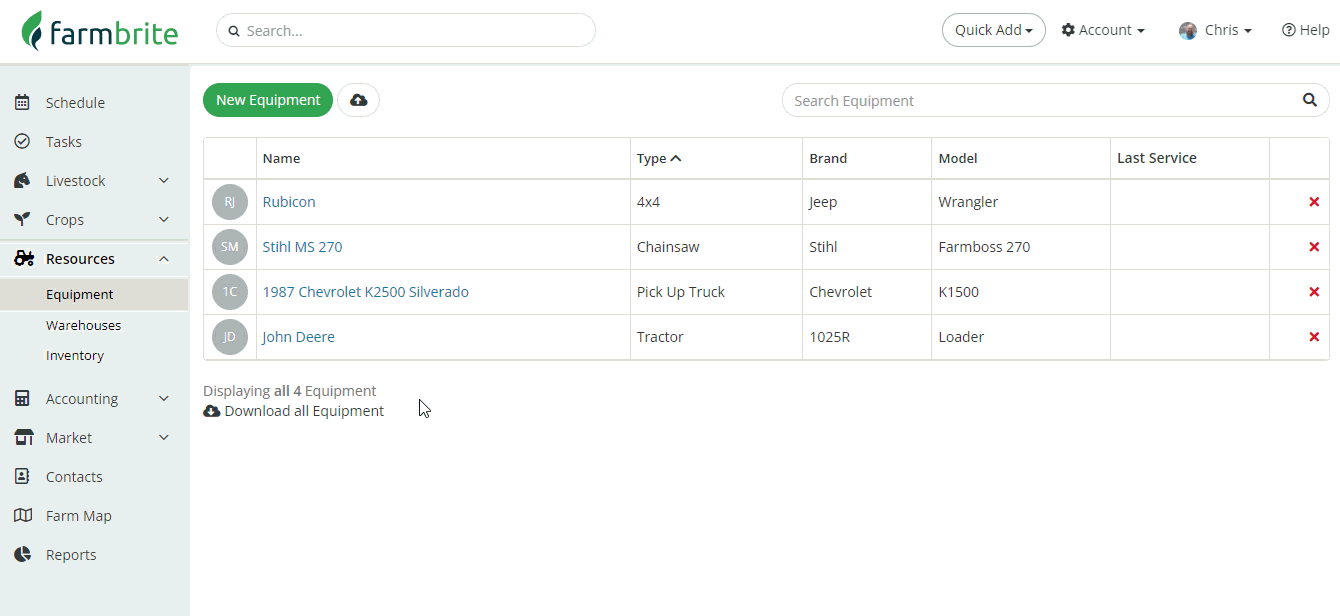1340x616 pixels.
Task: Open Warehouses in the sidebar
Action: coord(83,325)
